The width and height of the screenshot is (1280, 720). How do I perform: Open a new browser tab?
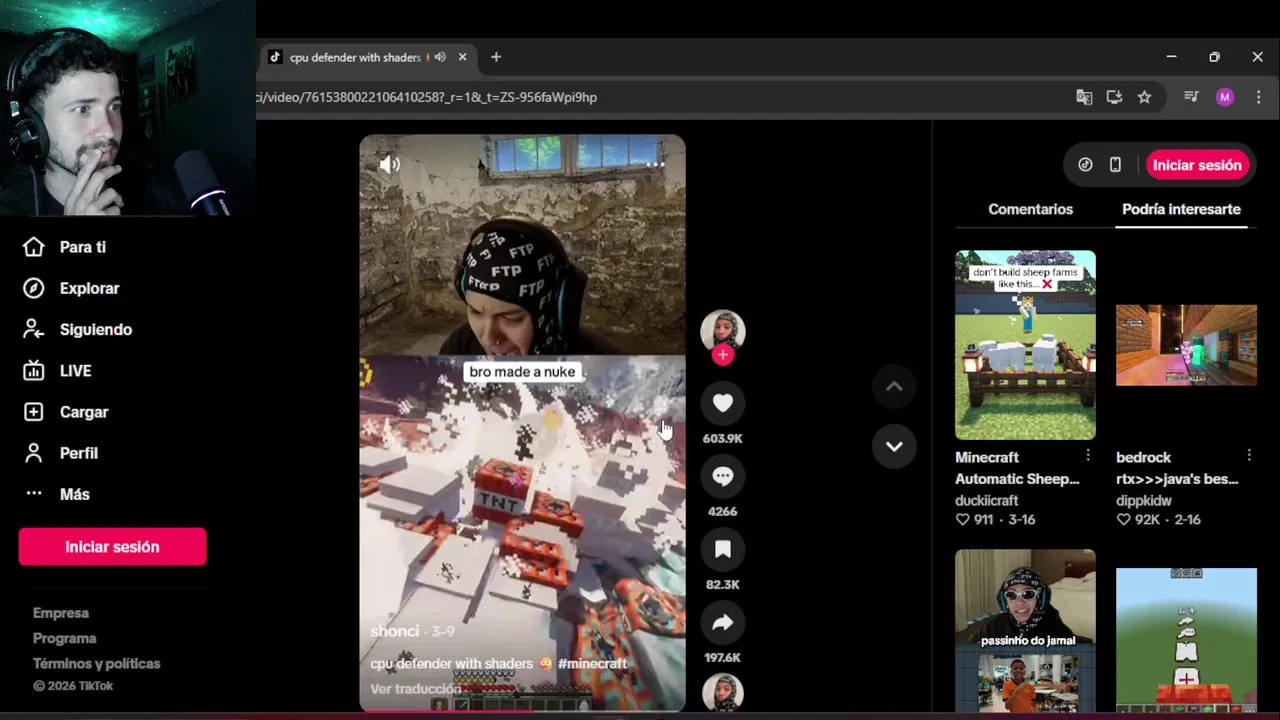click(x=496, y=57)
